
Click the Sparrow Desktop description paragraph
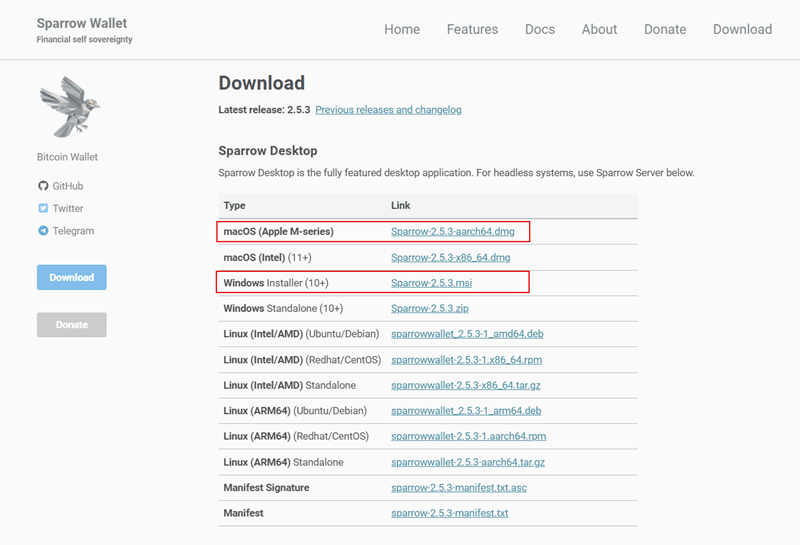pyautogui.click(x=456, y=173)
